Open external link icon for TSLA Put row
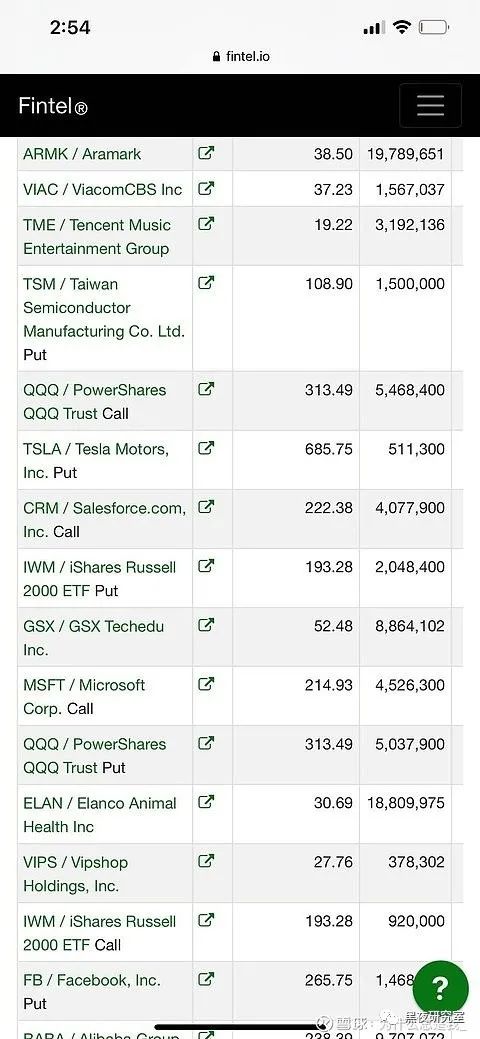Image resolution: width=480 pixels, height=1039 pixels. coord(206,448)
